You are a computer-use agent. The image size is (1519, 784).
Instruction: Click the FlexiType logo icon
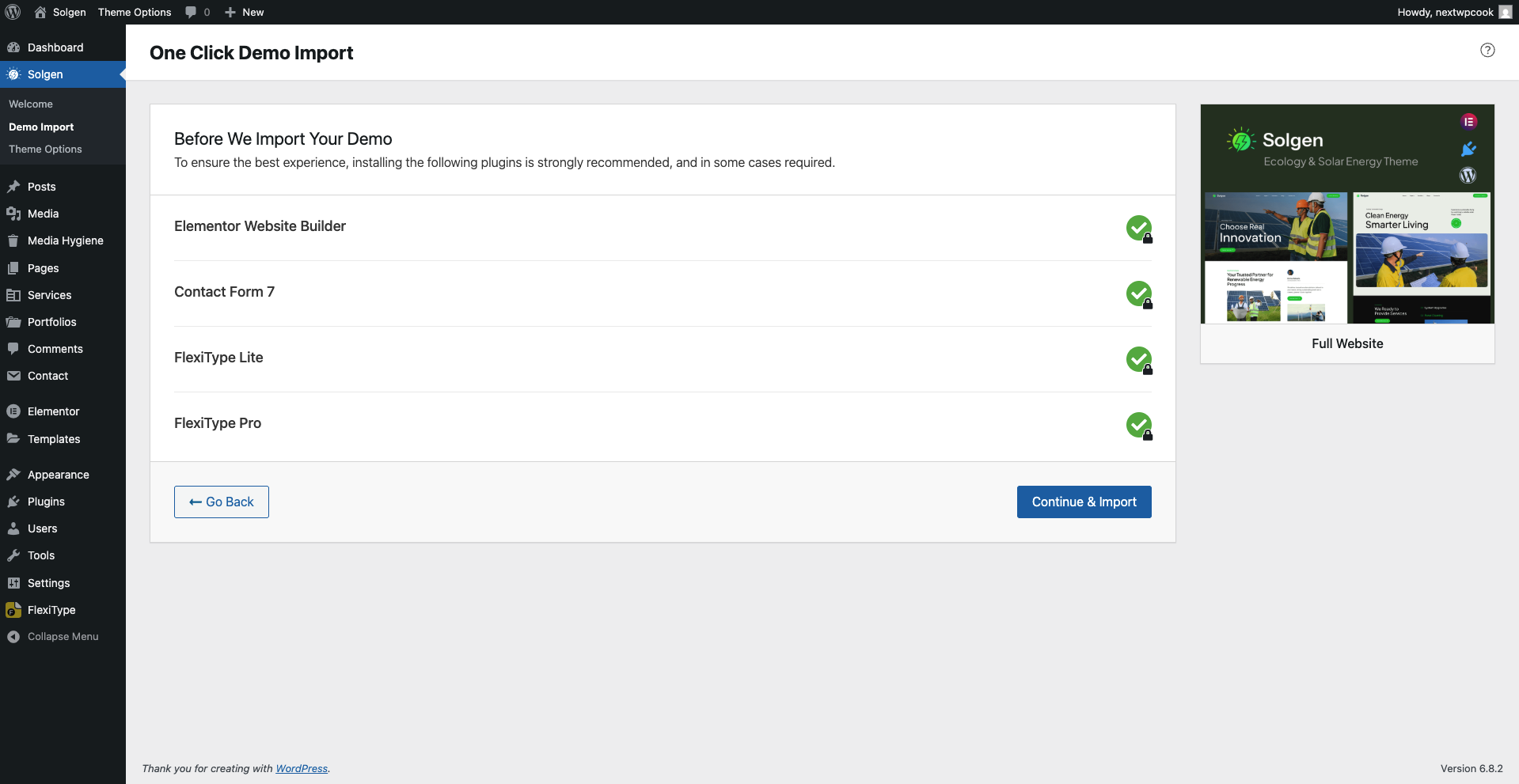(x=13, y=610)
